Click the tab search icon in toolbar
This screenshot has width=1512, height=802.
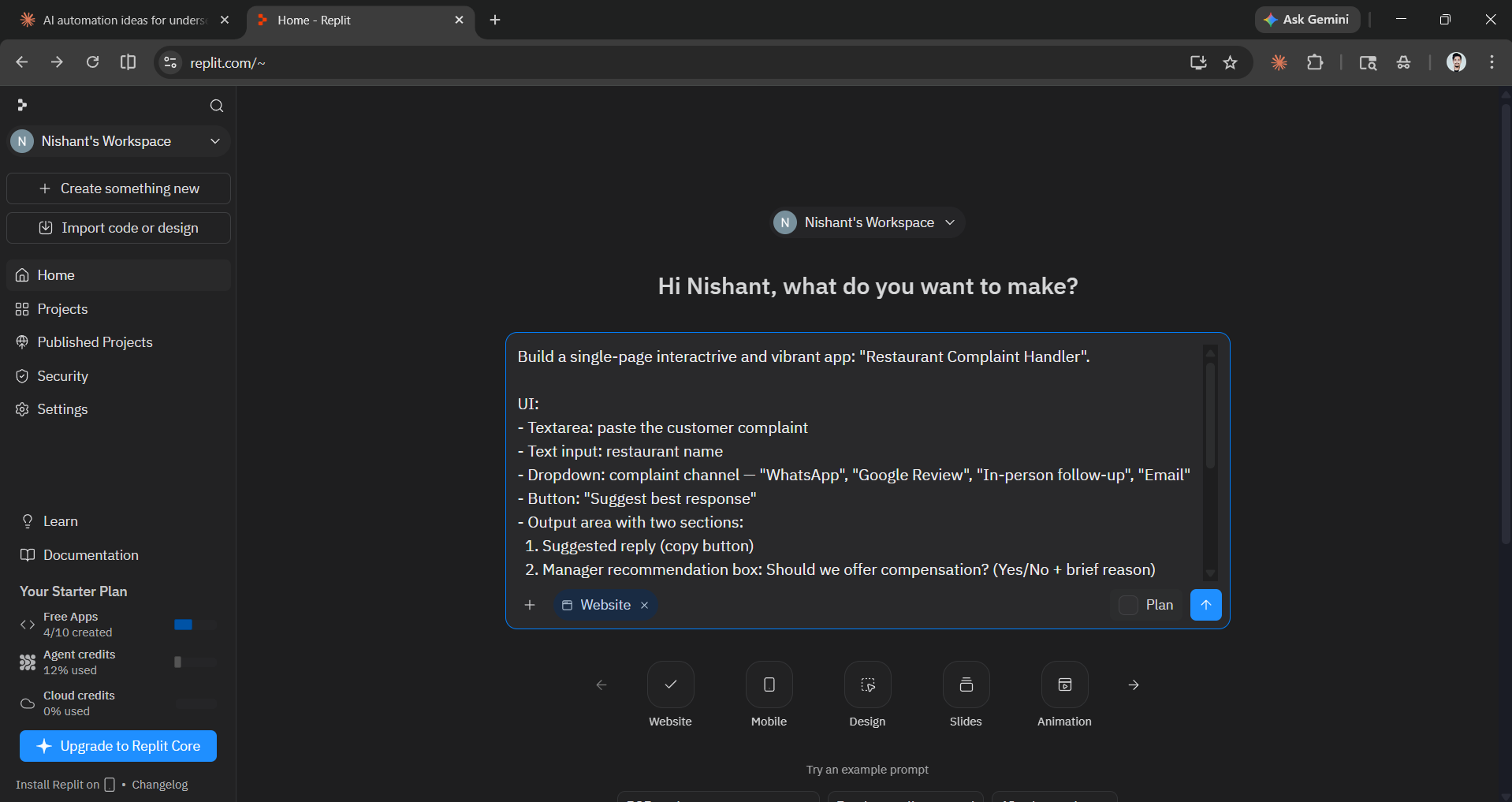pos(1368,62)
